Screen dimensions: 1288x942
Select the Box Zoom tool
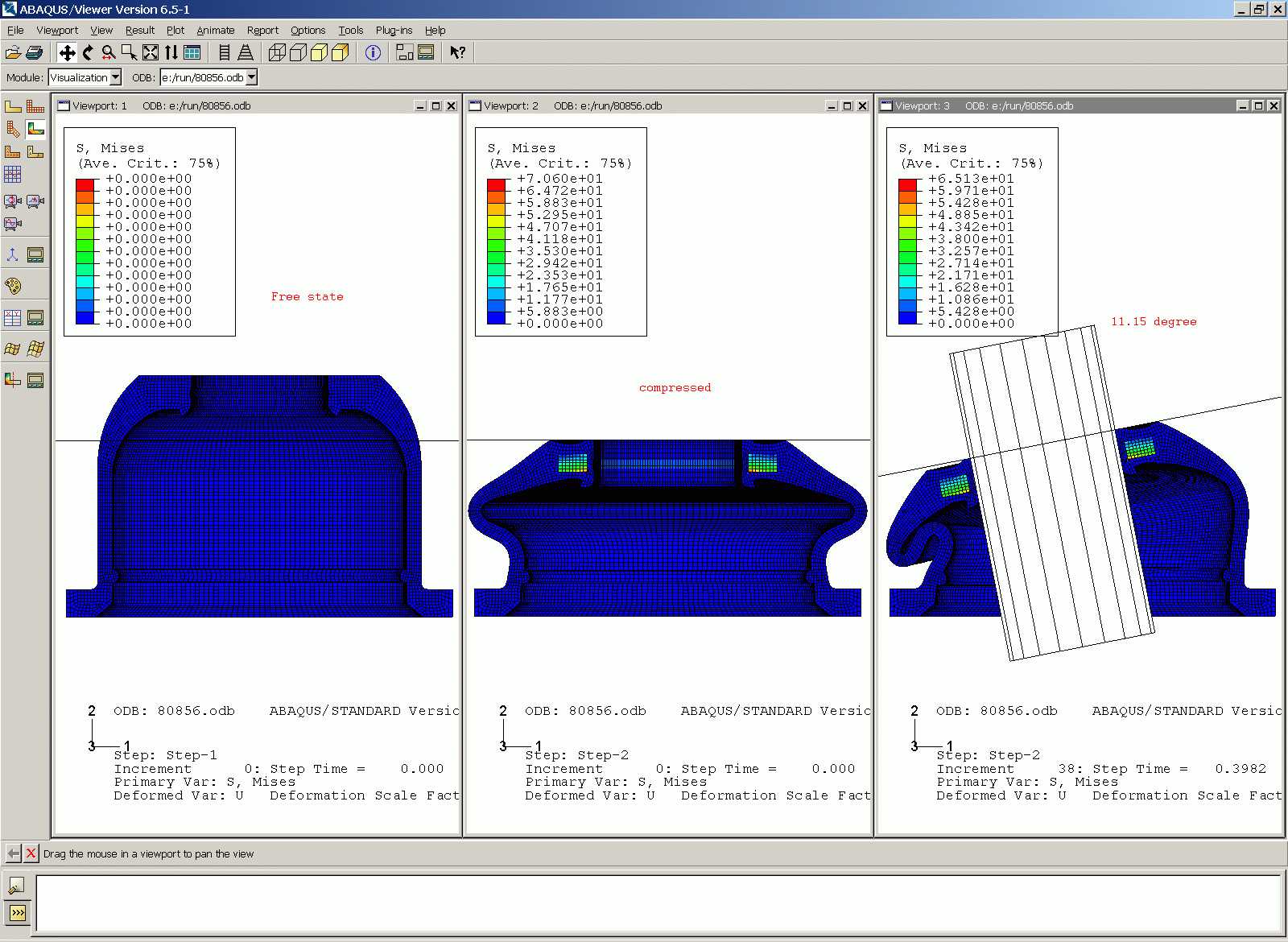(x=130, y=53)
